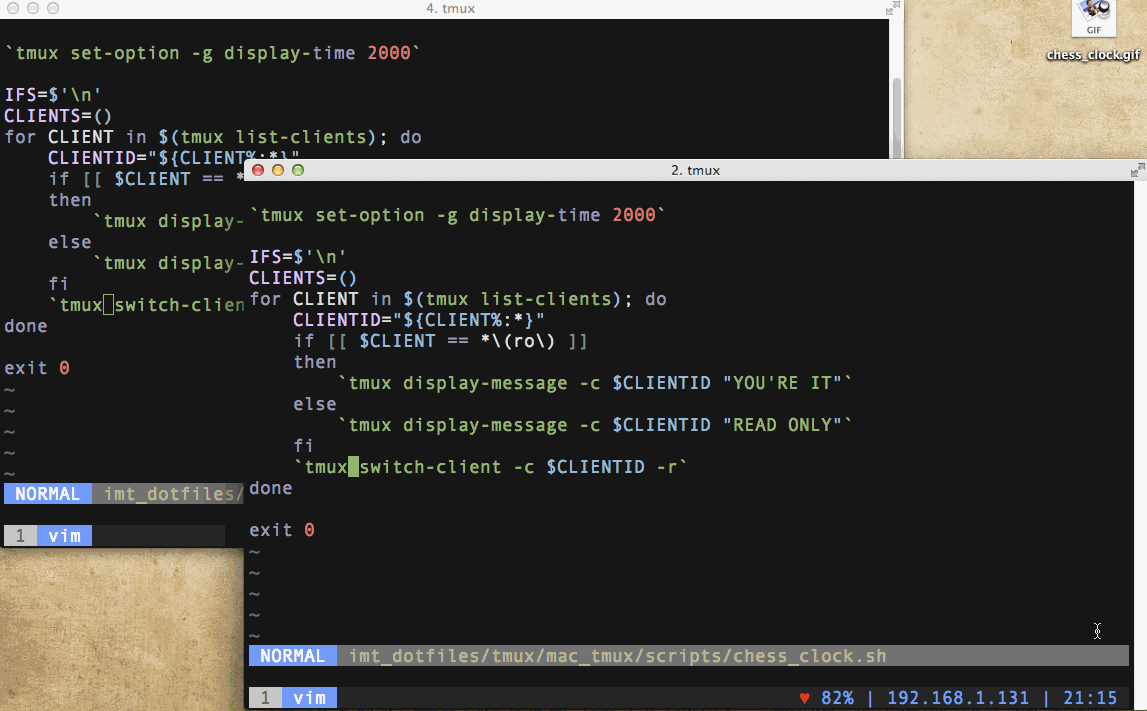Click the imt_dotfiles path in back window status line
This screenshot has height=711, width=1147.
pyautogui.click(x=173, y=494)
